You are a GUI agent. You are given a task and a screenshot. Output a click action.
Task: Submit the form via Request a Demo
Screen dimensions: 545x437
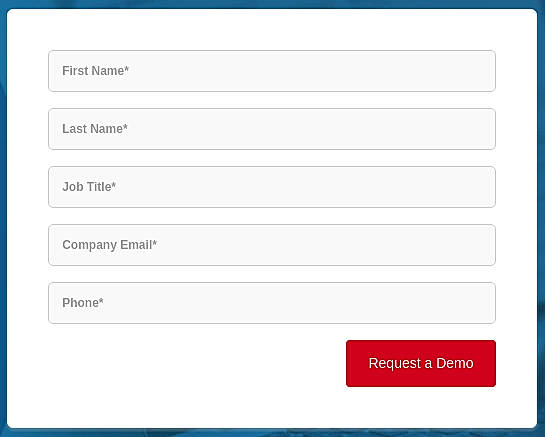421,363
